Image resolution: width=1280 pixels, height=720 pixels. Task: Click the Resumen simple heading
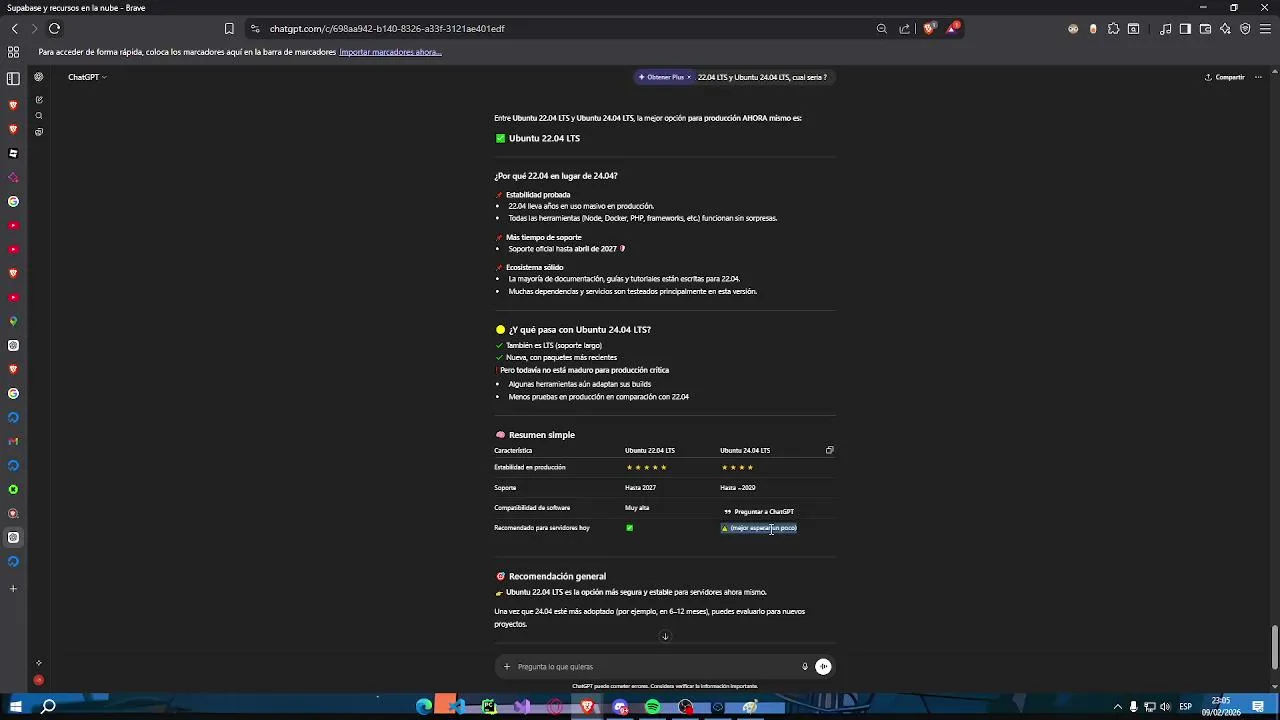(535, 435)
